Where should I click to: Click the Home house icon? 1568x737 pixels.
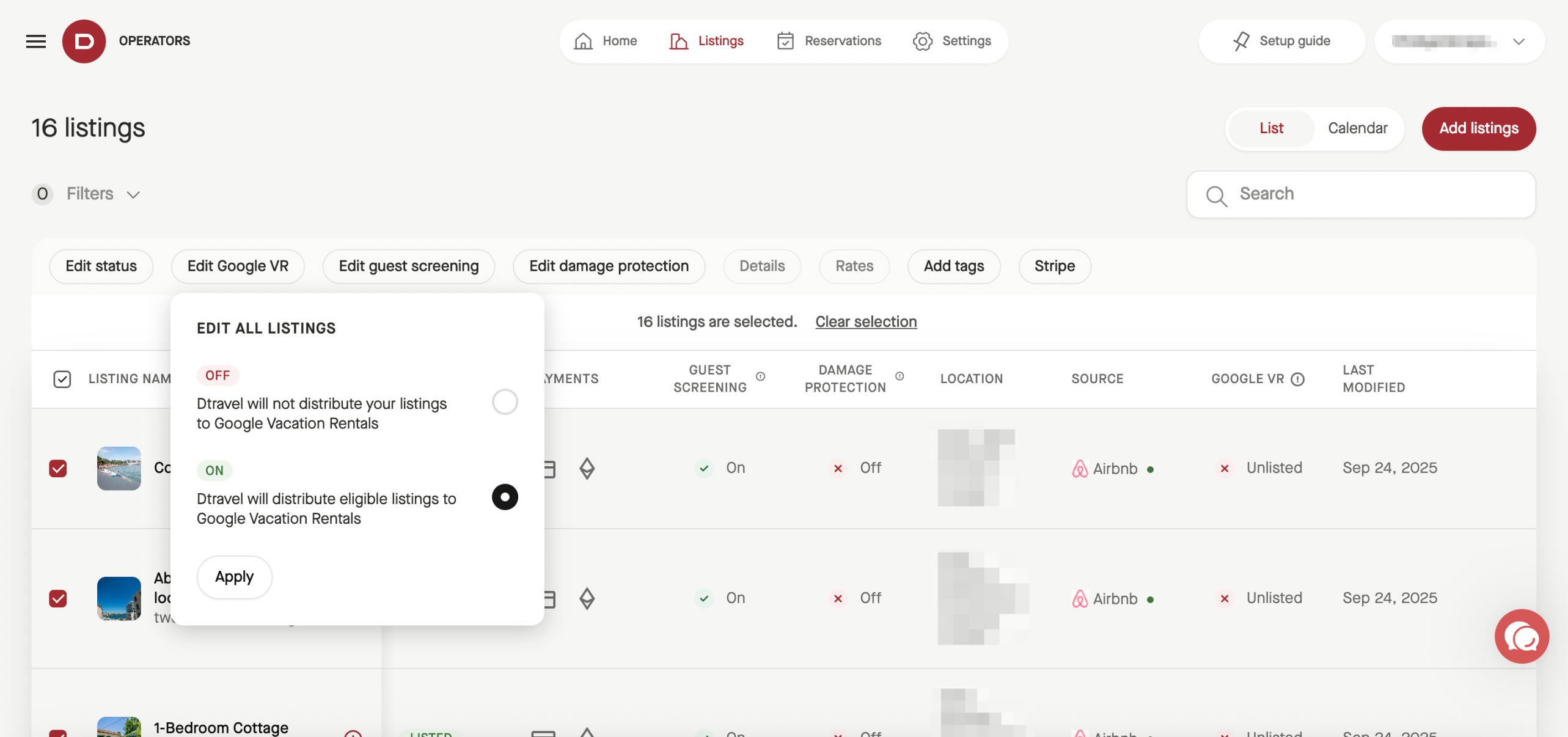[583, 41]
